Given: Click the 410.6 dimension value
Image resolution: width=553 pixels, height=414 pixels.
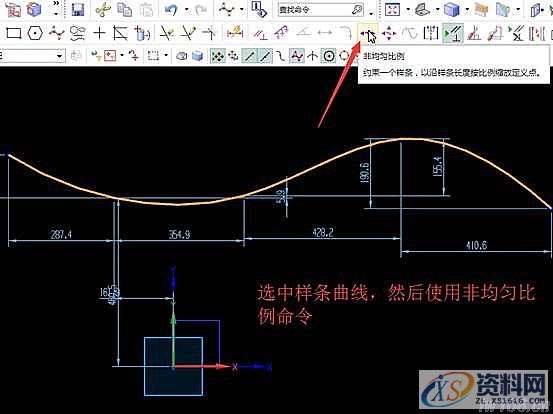Looking at the screenshot, I should click(476, 245).
